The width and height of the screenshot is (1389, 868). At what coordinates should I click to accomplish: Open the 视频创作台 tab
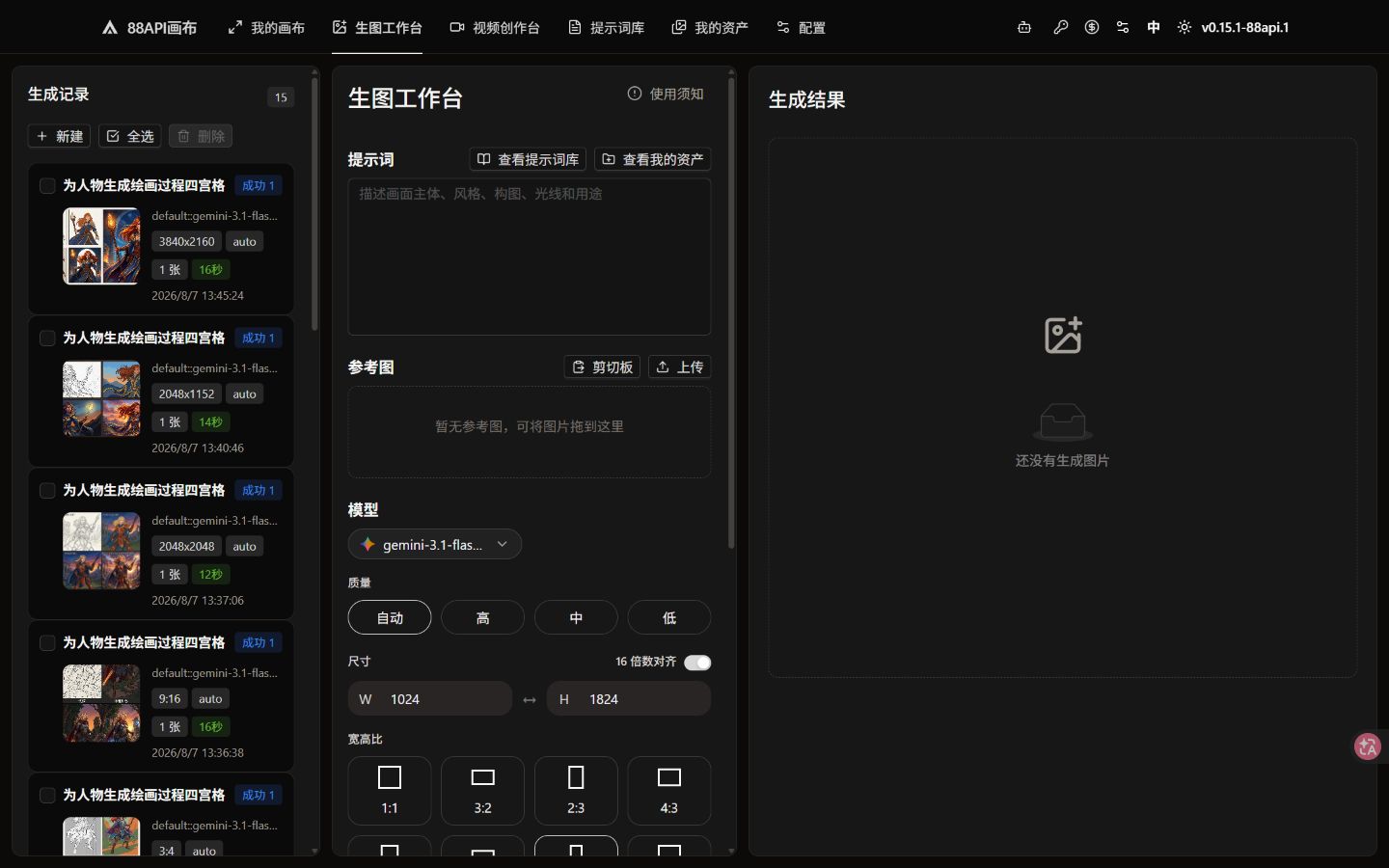coord(495,28)
